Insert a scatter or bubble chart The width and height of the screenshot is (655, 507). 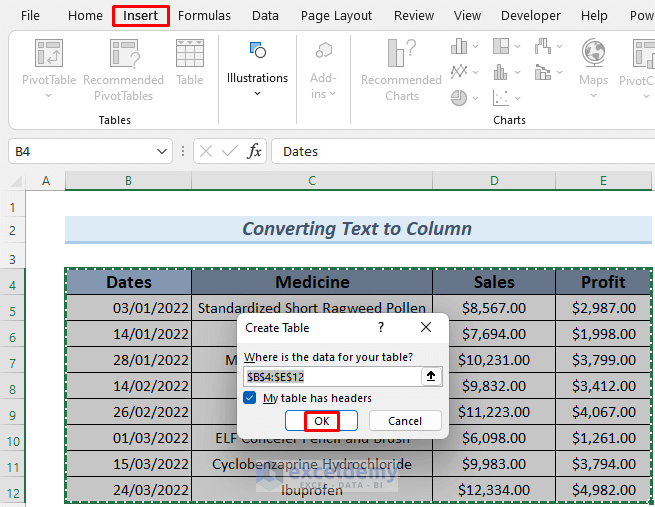[x=500, y=98]
